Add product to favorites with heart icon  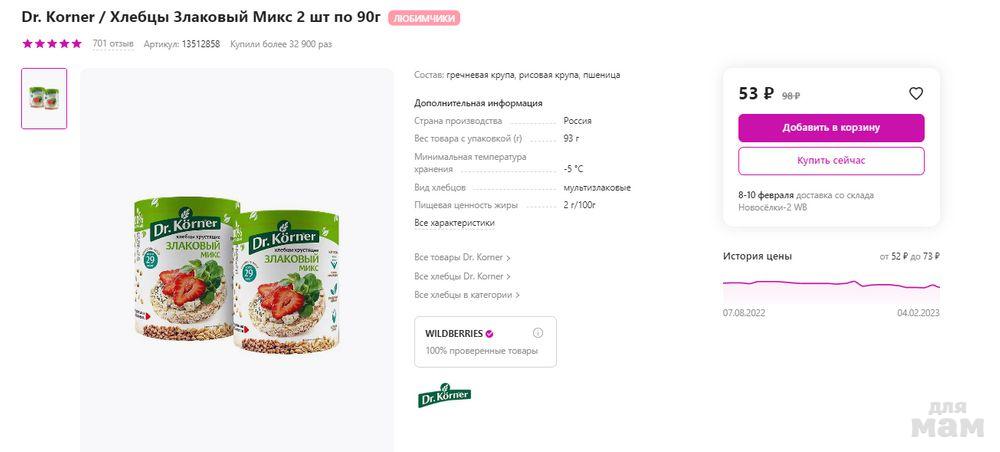[x=915, y=94]
